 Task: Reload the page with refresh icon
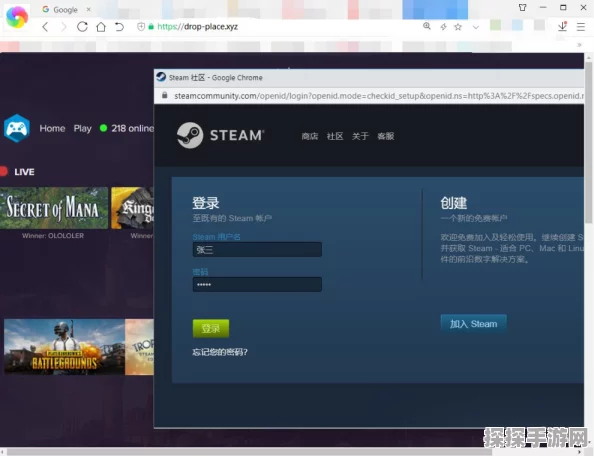click(82, 27)
